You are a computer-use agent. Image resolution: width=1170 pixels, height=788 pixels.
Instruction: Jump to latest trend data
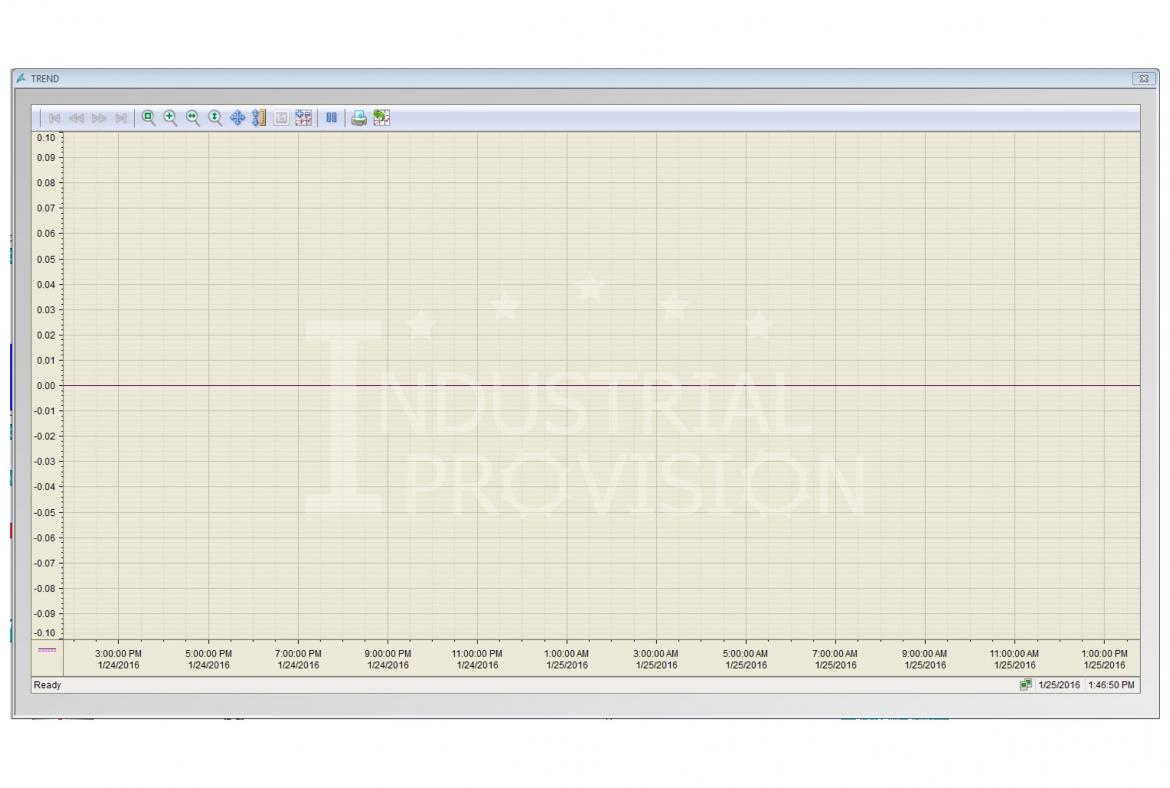coord(121,118)
